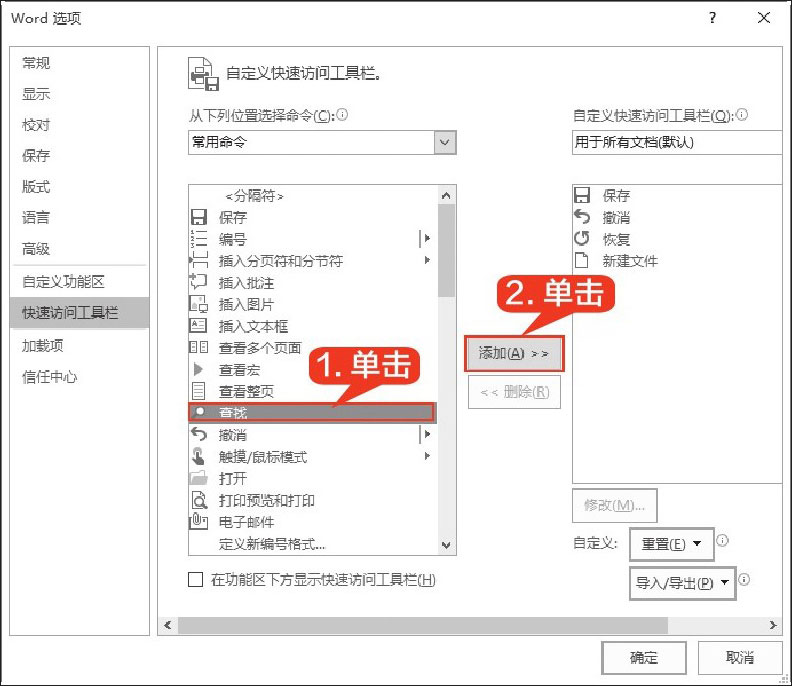Screen dimensions: 792x686
Task: Click the Numbering list icon
Action: click(199, 239)
